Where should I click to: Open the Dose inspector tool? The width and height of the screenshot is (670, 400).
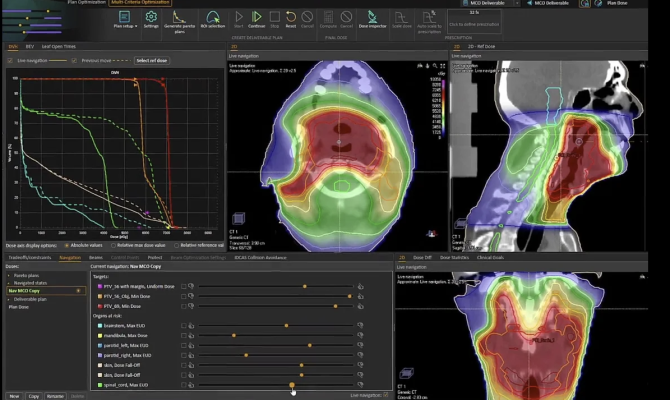point(372,18)
